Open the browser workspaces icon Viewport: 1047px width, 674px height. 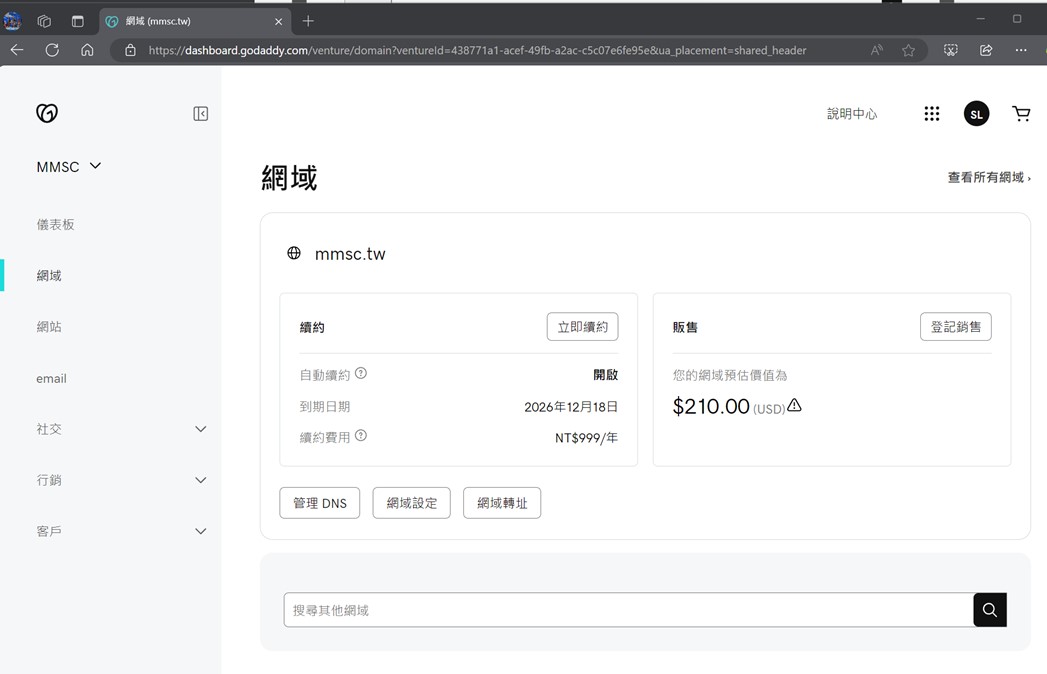click(44, 21)
